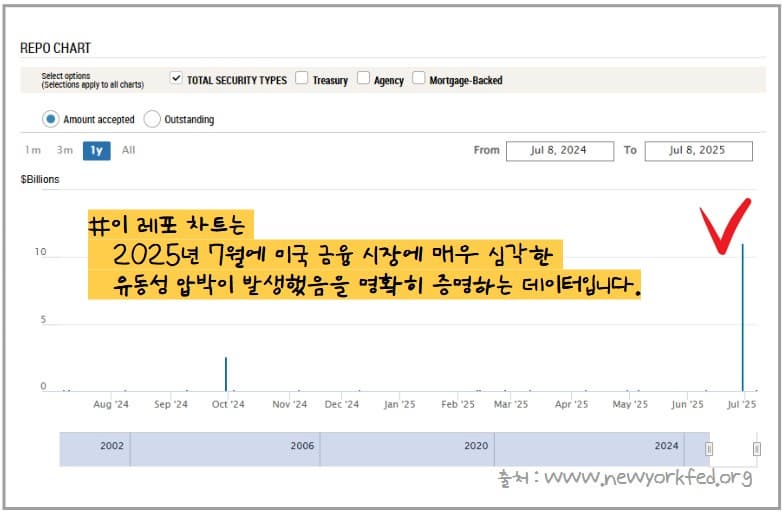
Task: Edit the From date field
Action: pyautogui.click(x=560, y=151)
